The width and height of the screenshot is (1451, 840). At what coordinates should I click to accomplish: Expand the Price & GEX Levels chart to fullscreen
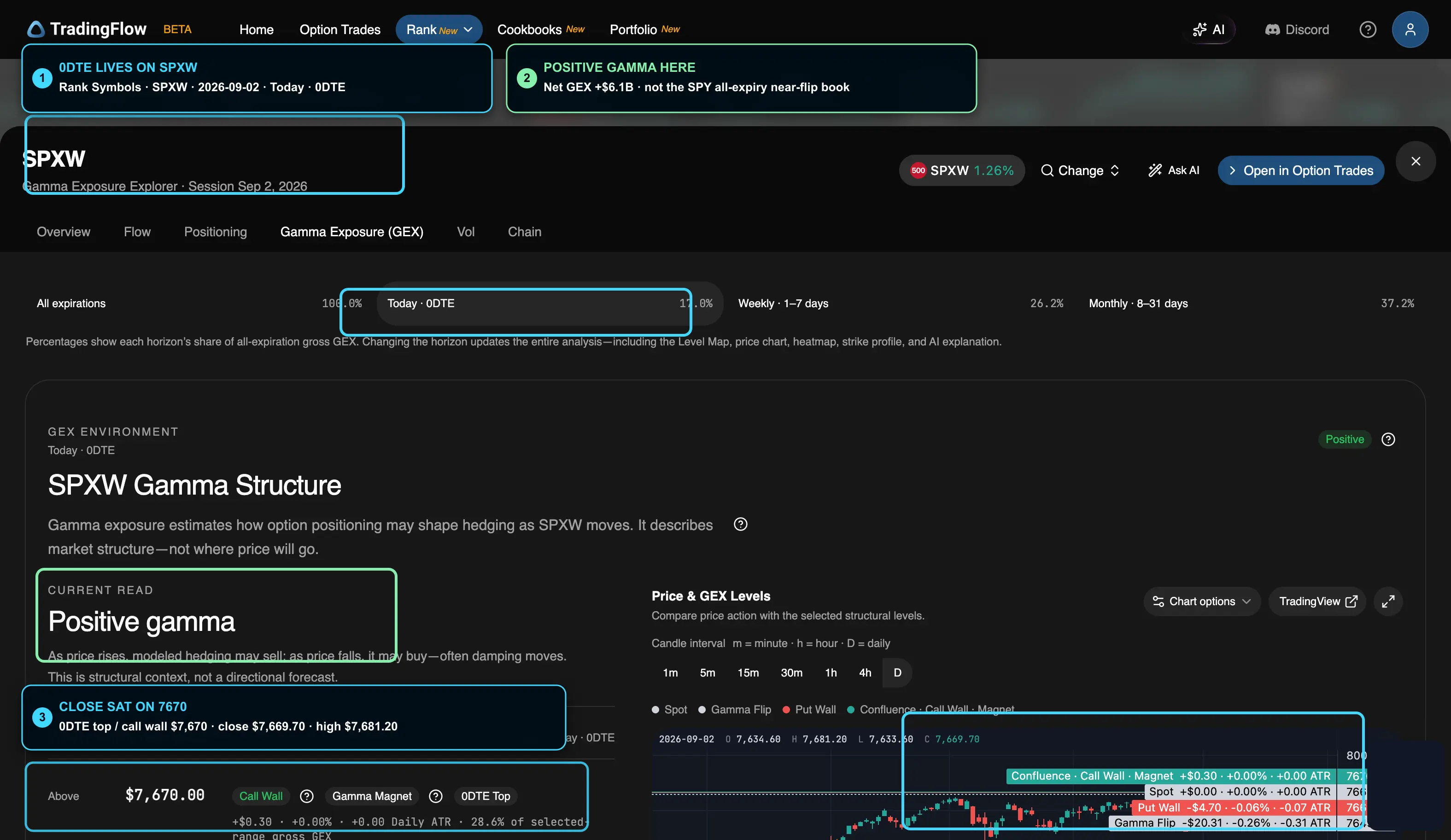[x=1387, y=601]
